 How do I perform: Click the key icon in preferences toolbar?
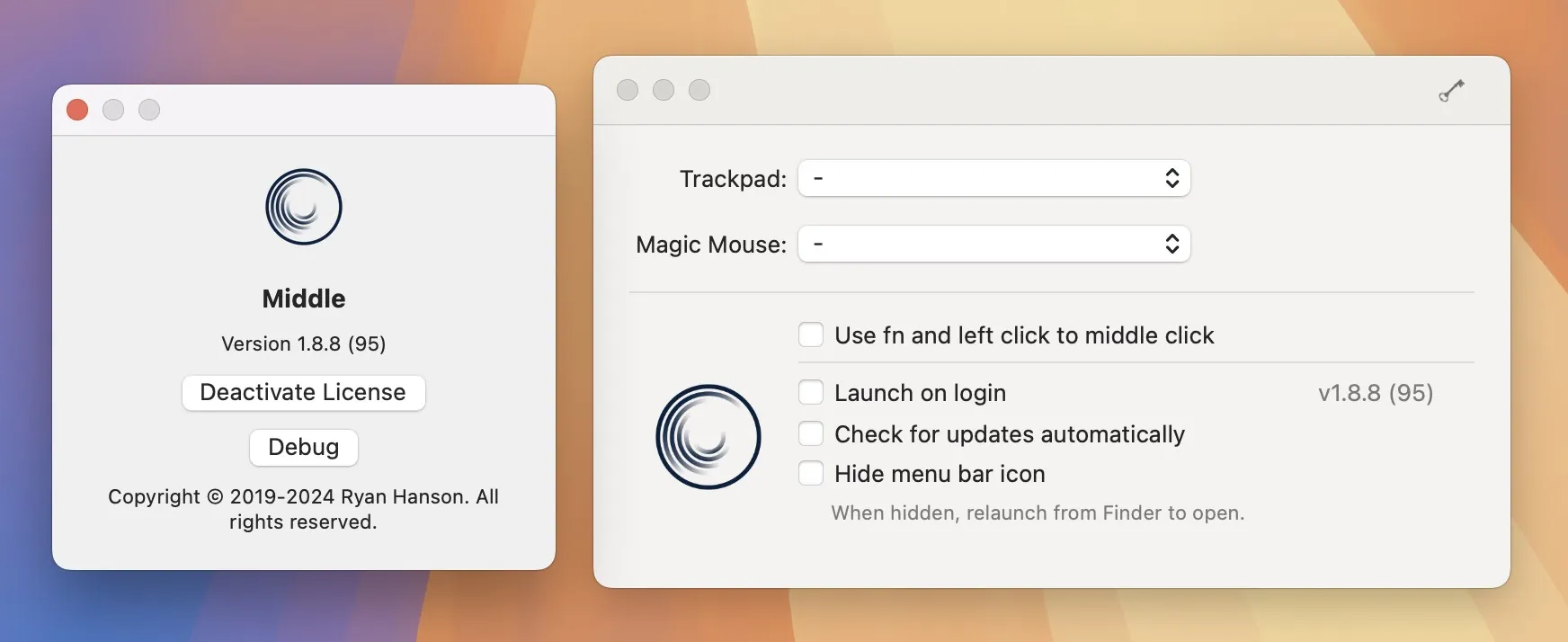(x=1451, y=90)
